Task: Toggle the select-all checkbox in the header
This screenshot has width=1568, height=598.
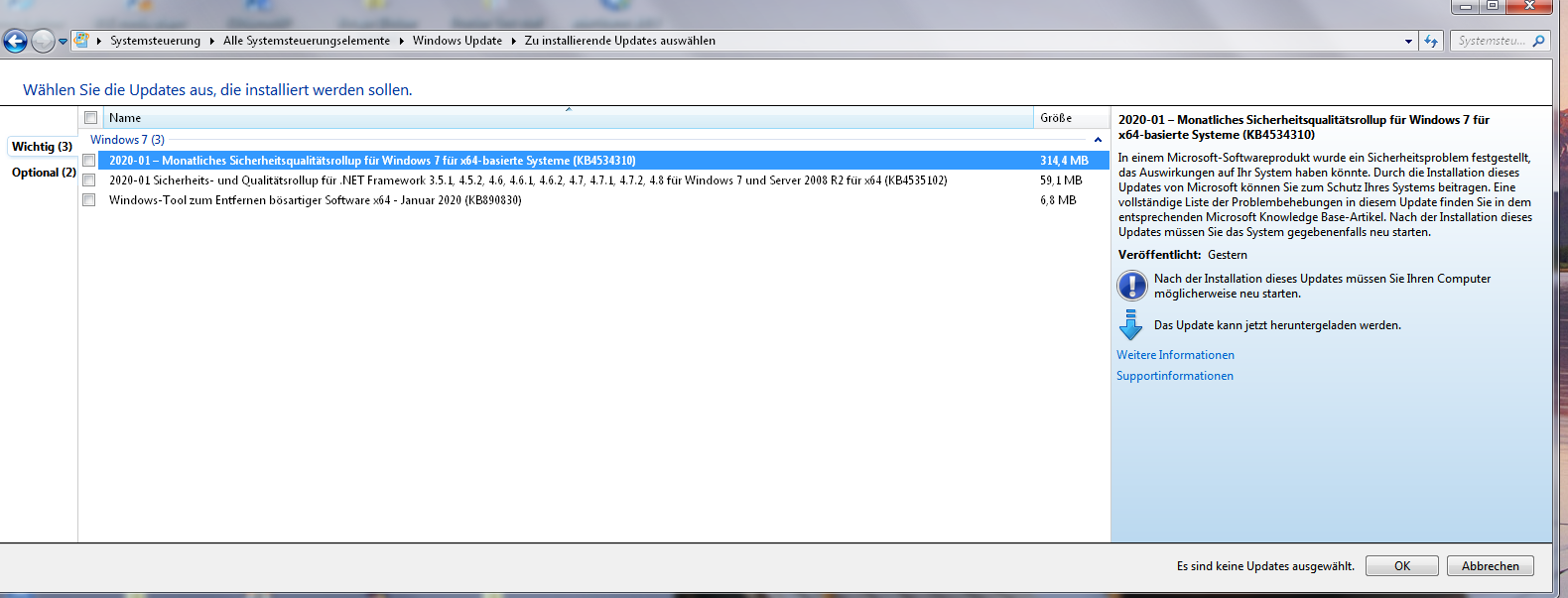Action: (x=90, y=117)
